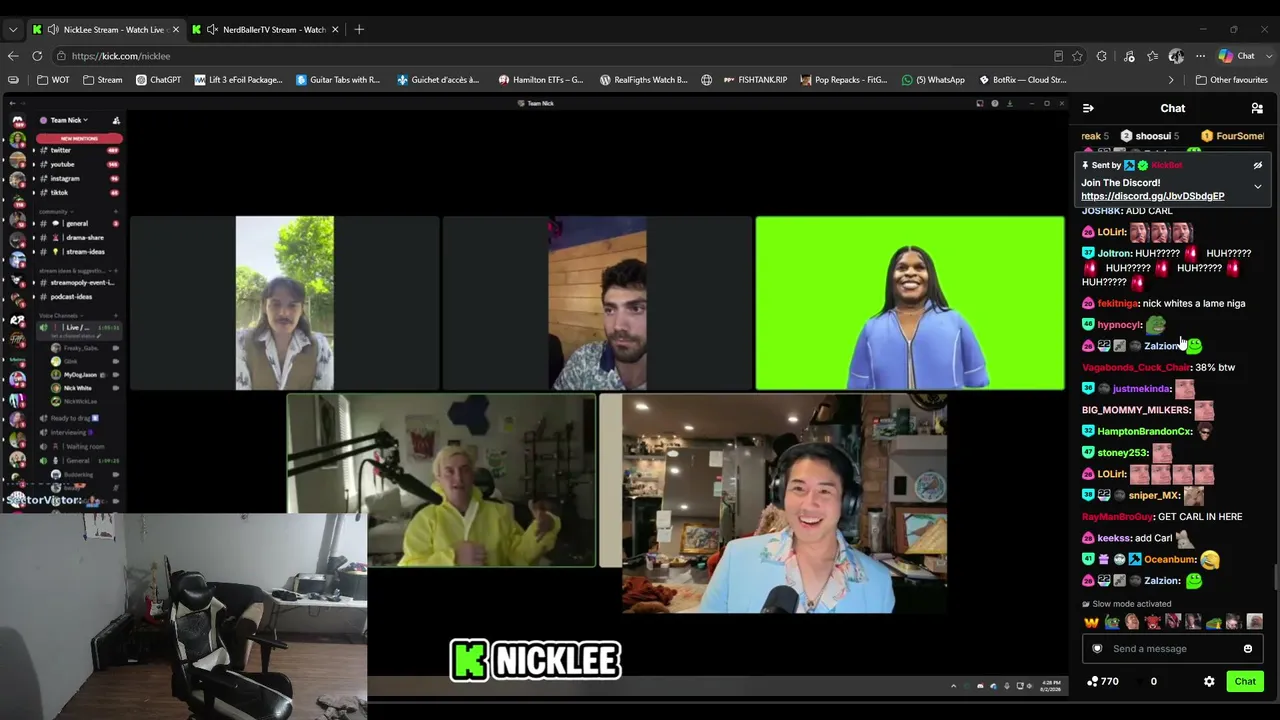Open the discord.gg invite link
The image size is (1280, 720).
pos(1152,196)
